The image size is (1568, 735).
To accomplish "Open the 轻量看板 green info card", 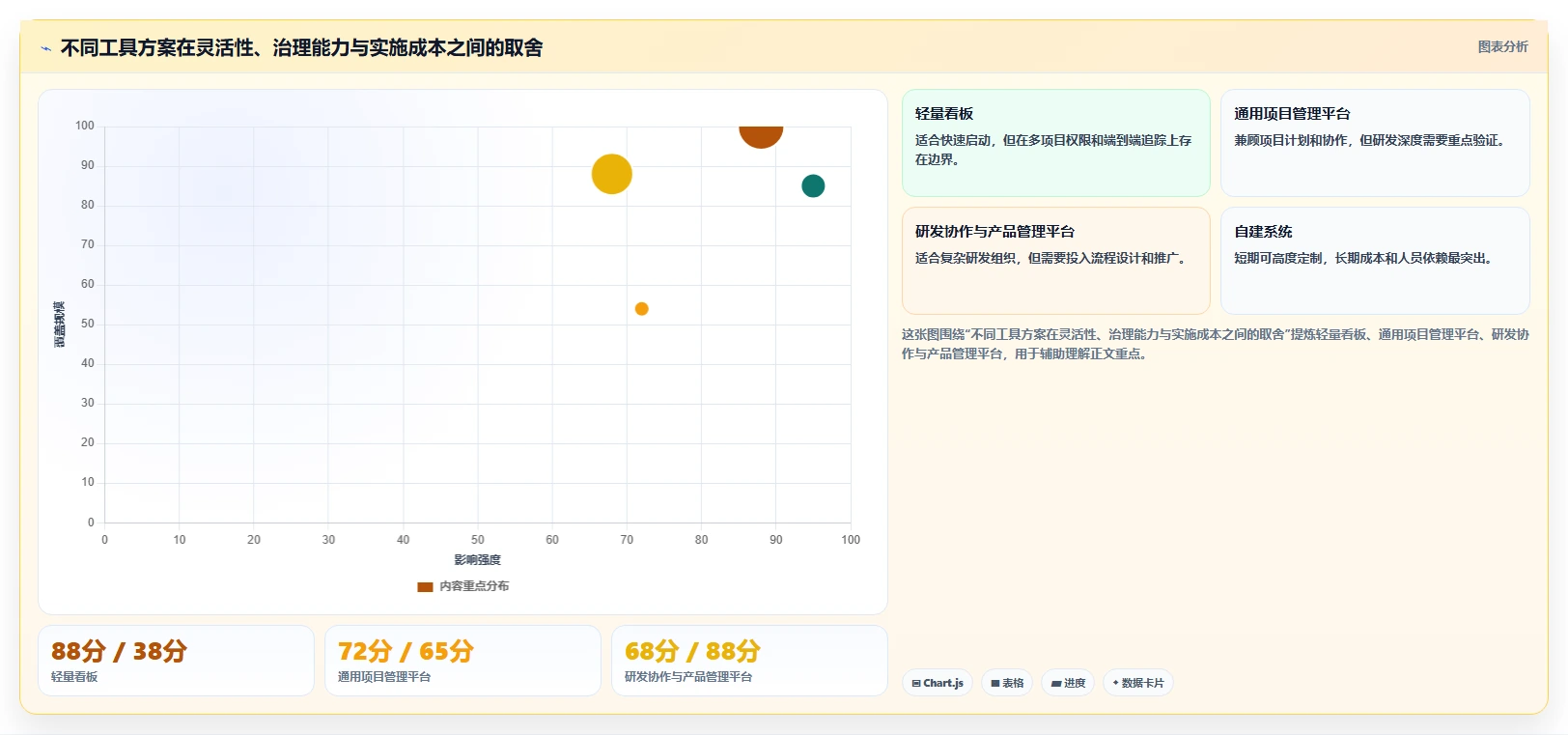I will pos(1055,143).
